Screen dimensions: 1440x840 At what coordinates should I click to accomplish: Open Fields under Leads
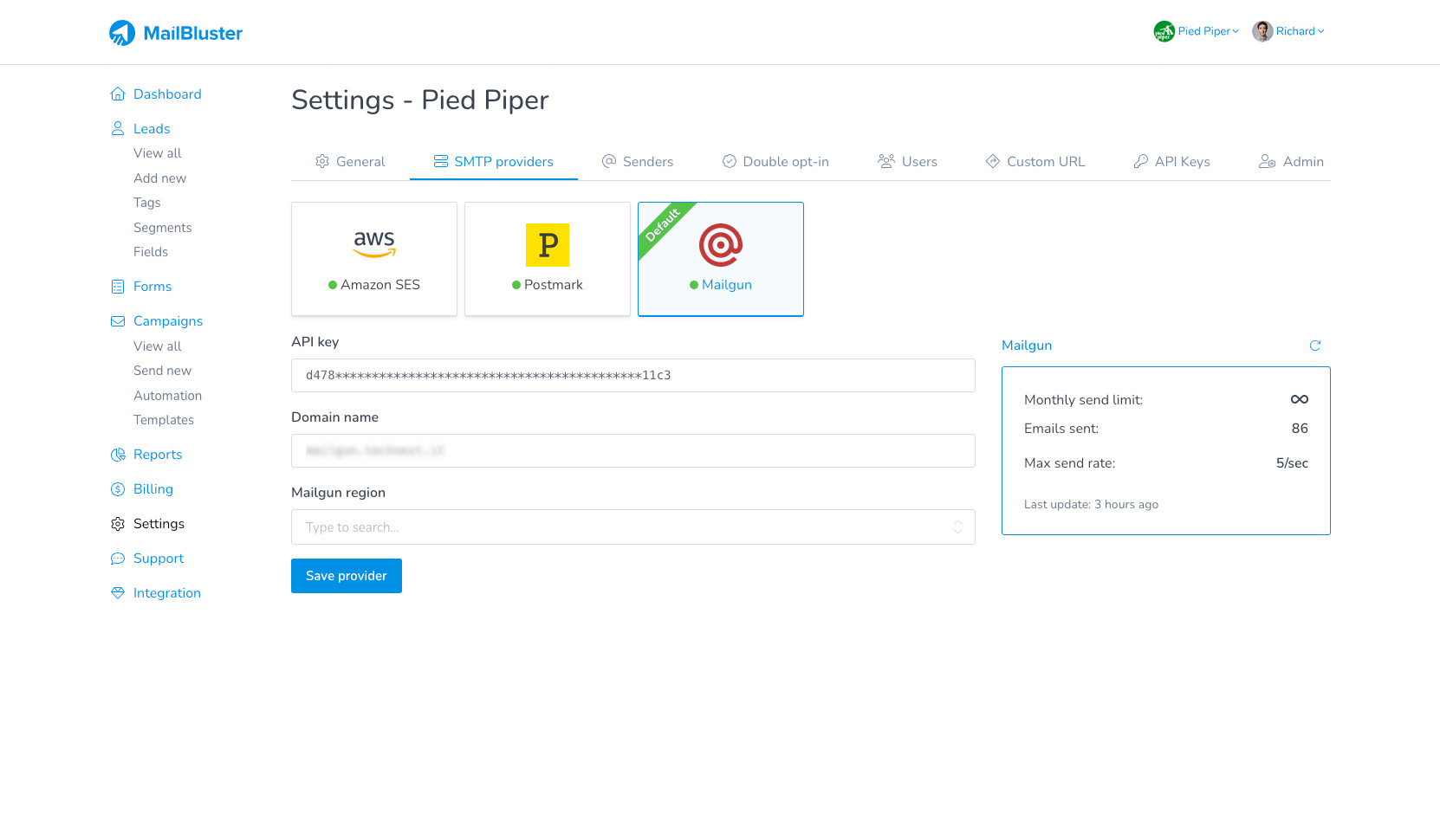pyautogui.click(x=151, y=252)
